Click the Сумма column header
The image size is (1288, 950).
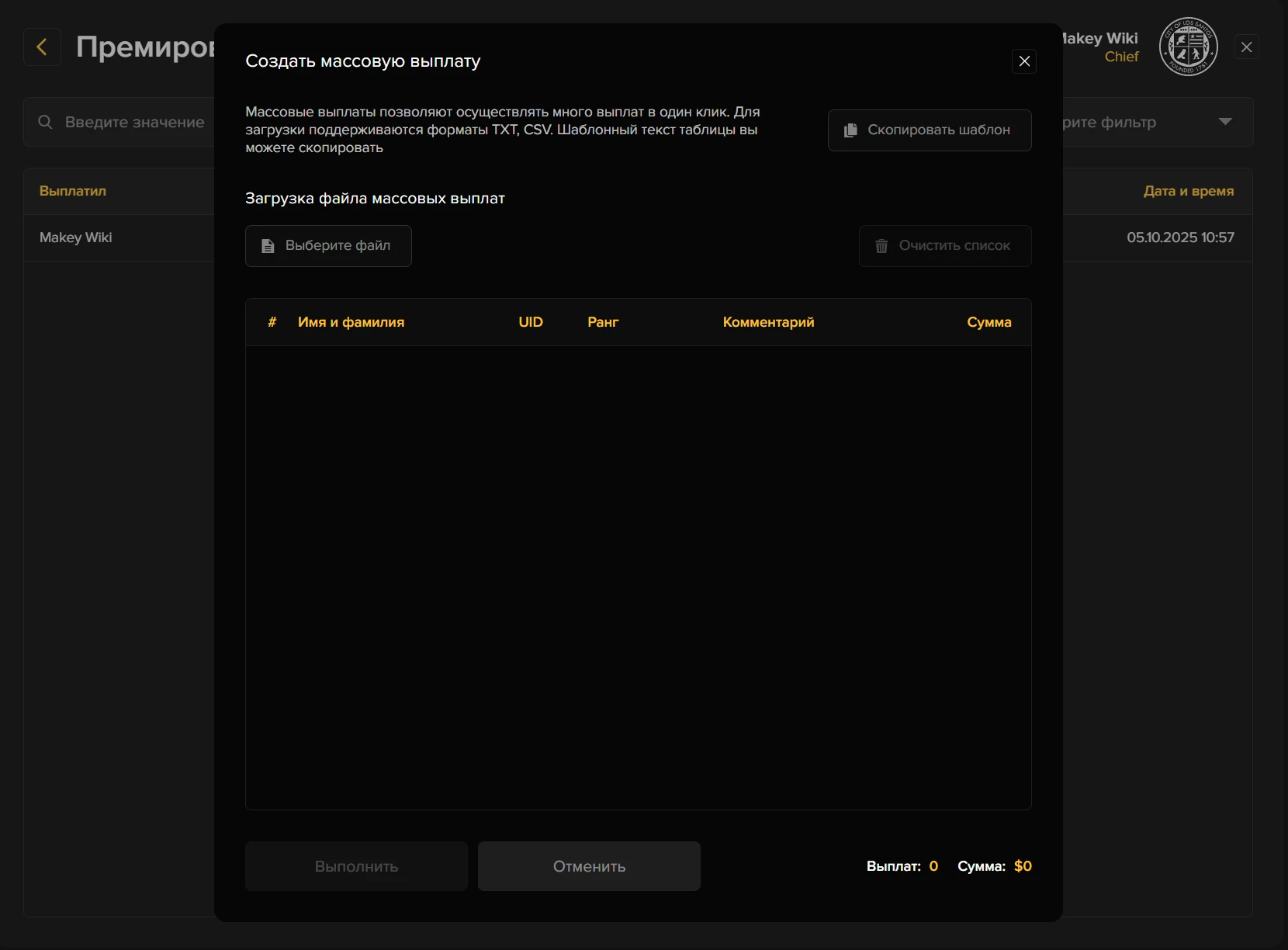tap(989, 322)
